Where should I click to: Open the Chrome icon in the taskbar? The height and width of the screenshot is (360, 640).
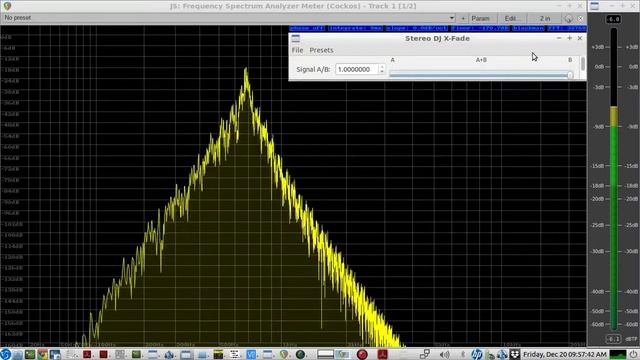click(x=42, y=354)
